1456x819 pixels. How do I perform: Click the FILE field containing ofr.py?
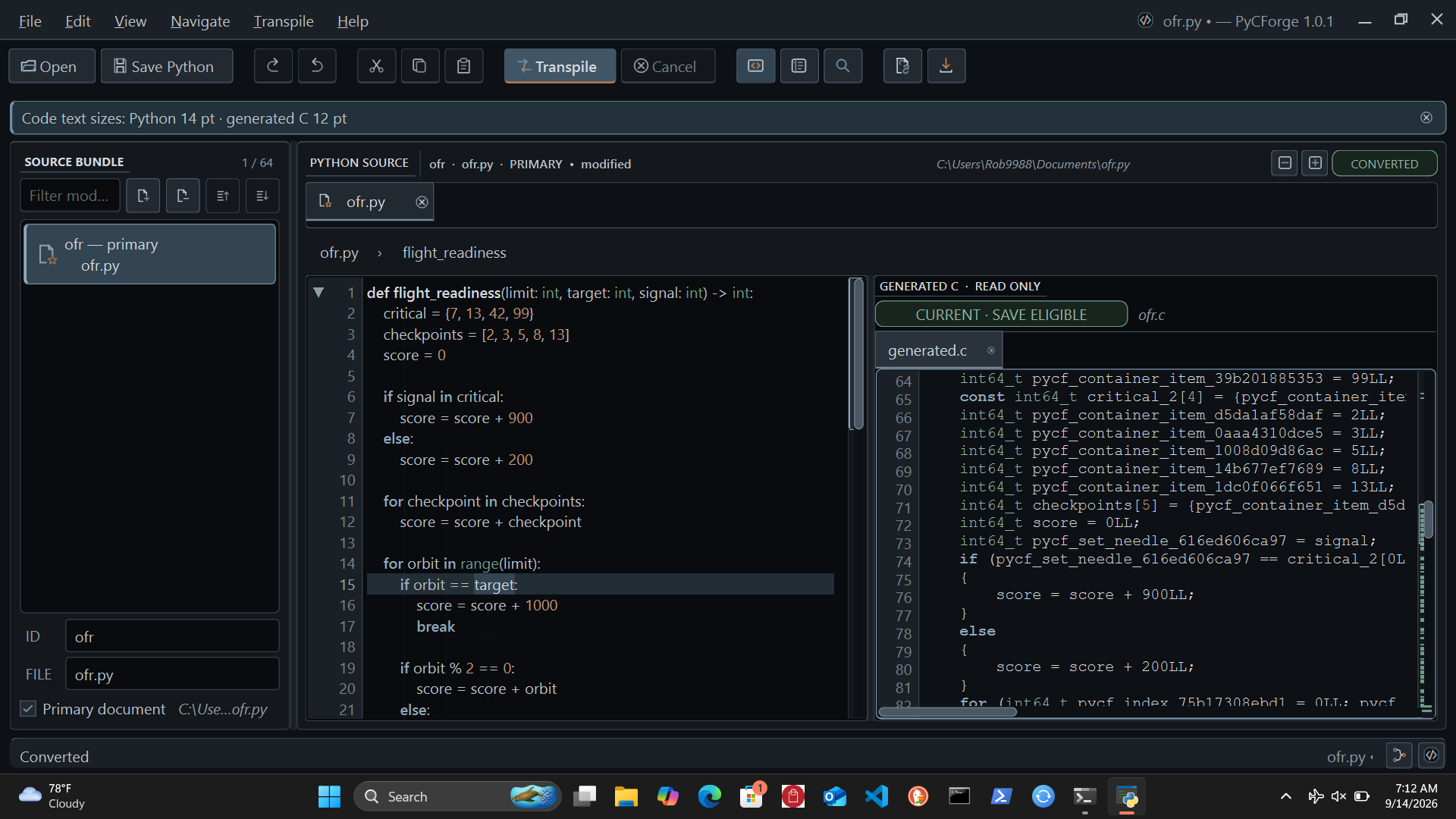pos(172,674)
